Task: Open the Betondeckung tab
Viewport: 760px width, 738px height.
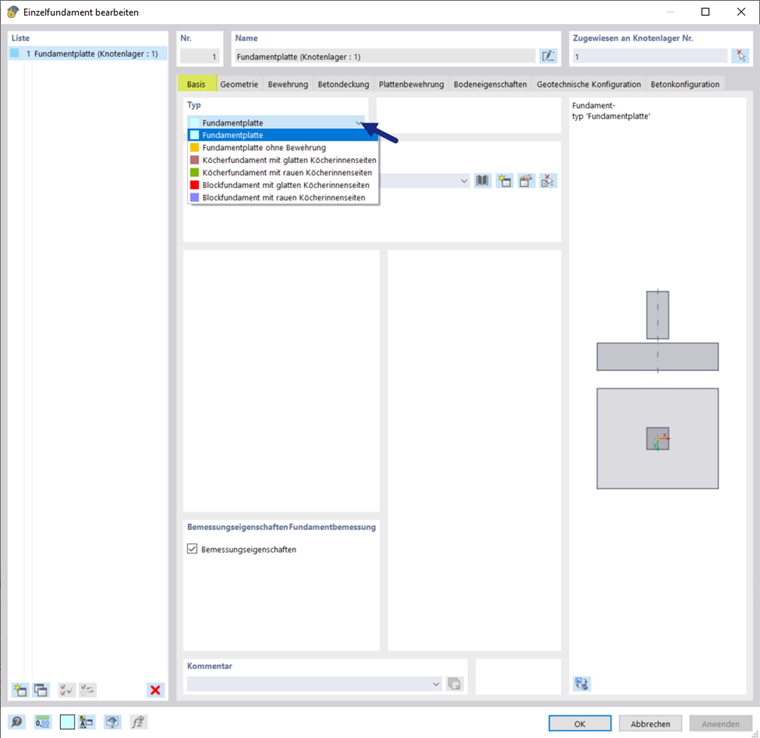Action: pos(343,84)
